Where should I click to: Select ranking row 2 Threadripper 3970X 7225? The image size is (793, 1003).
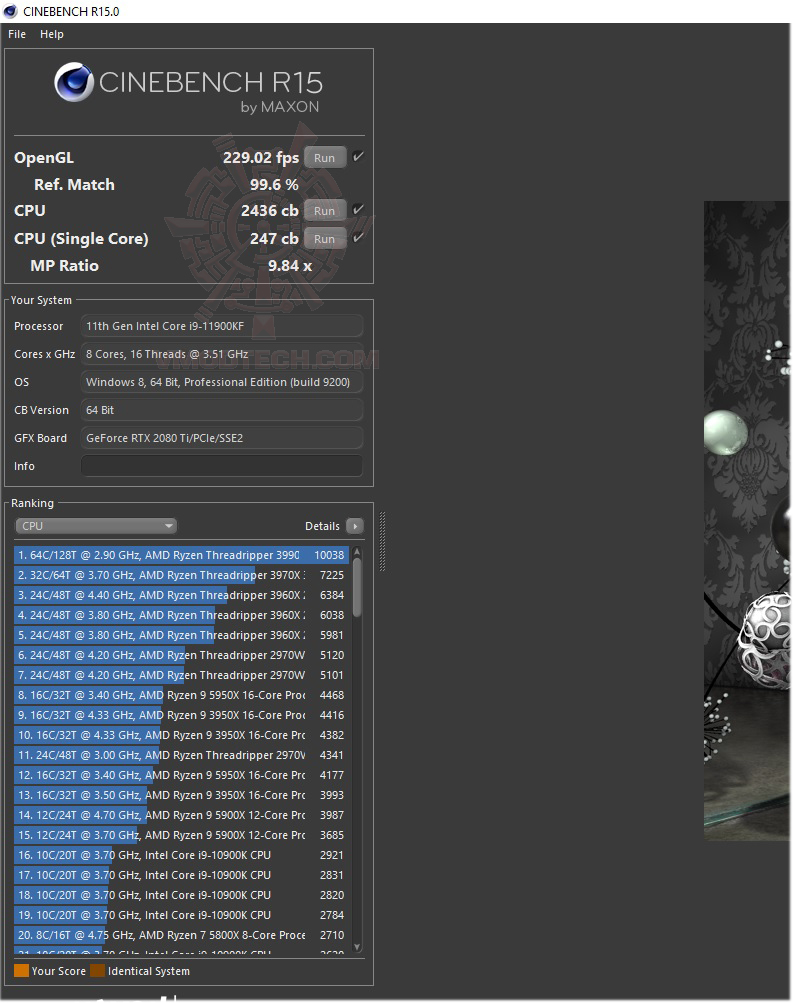coord(182,575)
